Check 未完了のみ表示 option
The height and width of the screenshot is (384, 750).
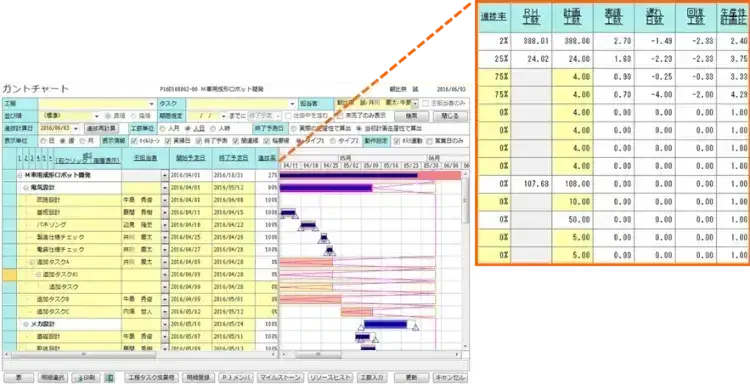tap(340, 116)
